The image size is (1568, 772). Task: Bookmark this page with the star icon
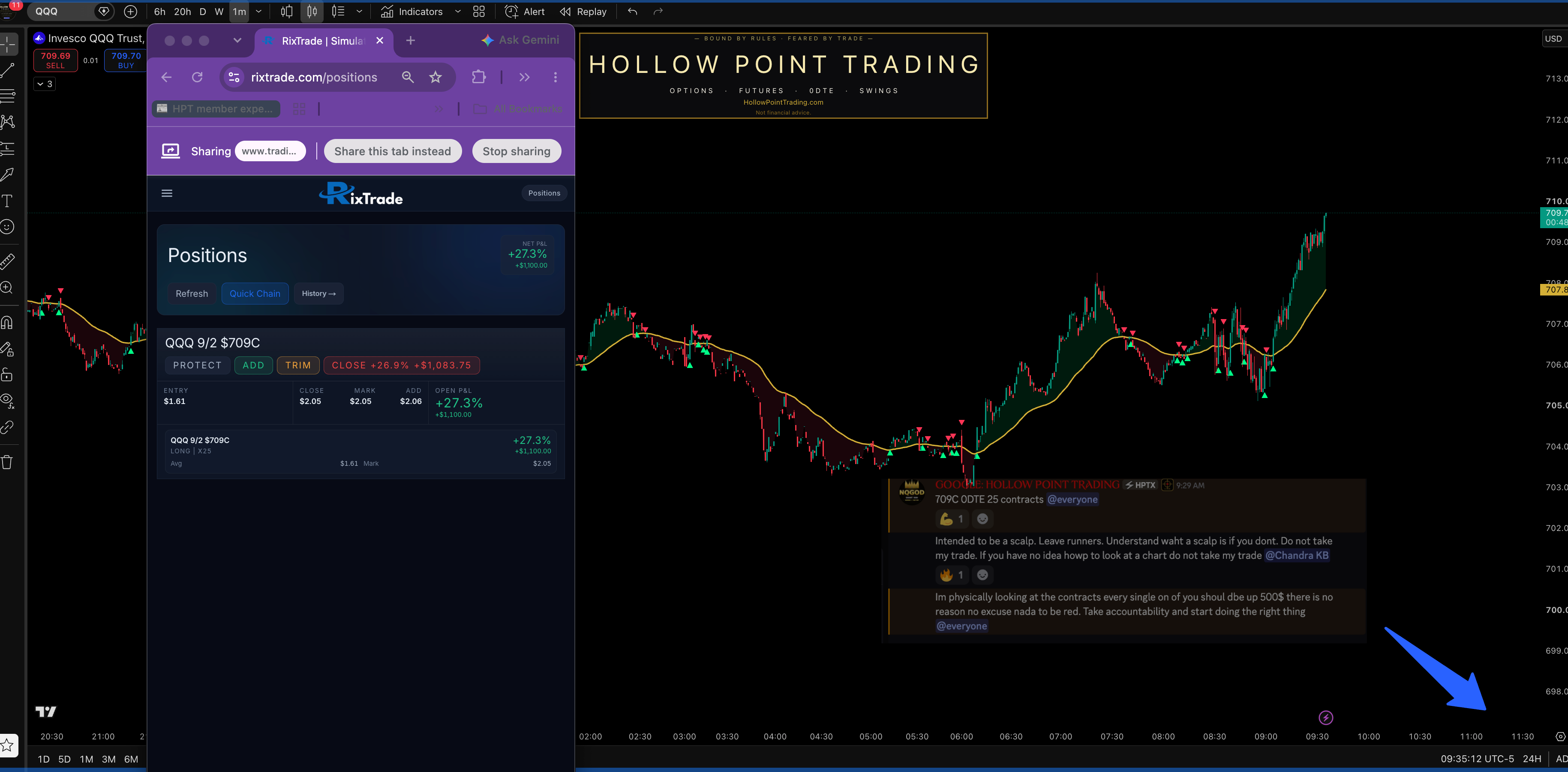(435, 77)
